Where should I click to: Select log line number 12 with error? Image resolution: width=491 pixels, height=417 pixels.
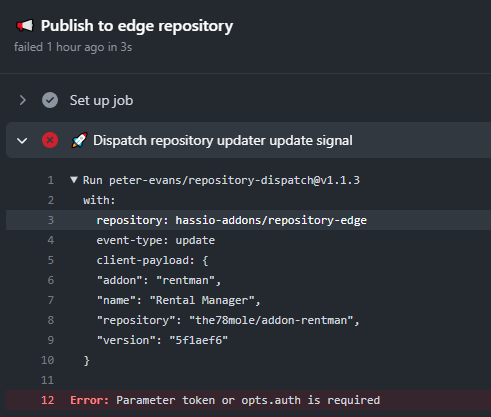click(x=47, y=400)
